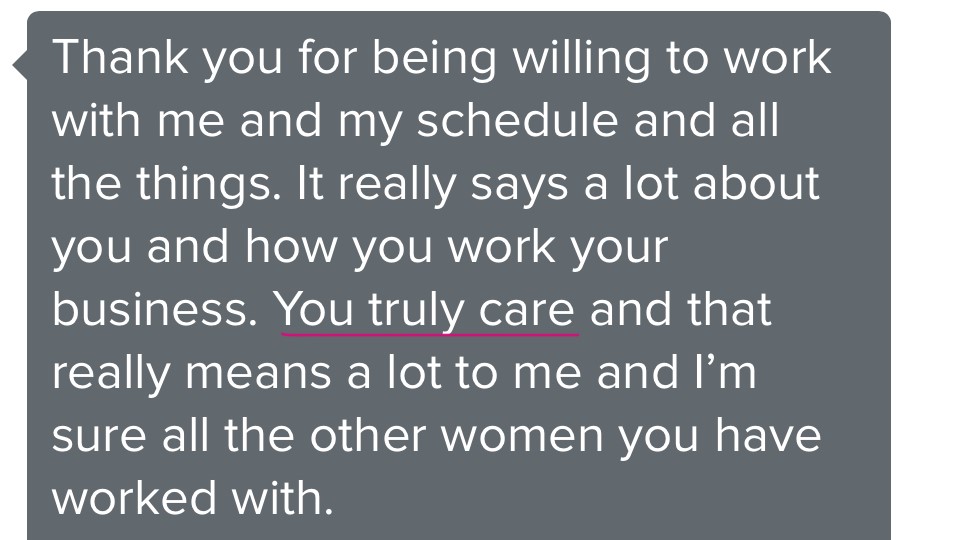Tap the phrase "worked with." ending the message
The image size is (954, 540).
[x=192, y=497]
